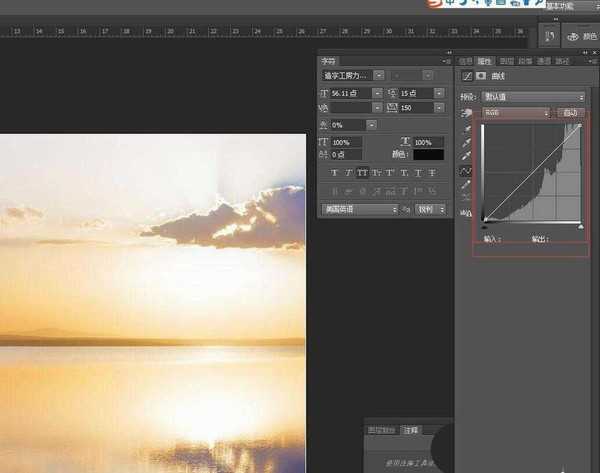Select the gray point eyedropper in Curves

465,143
